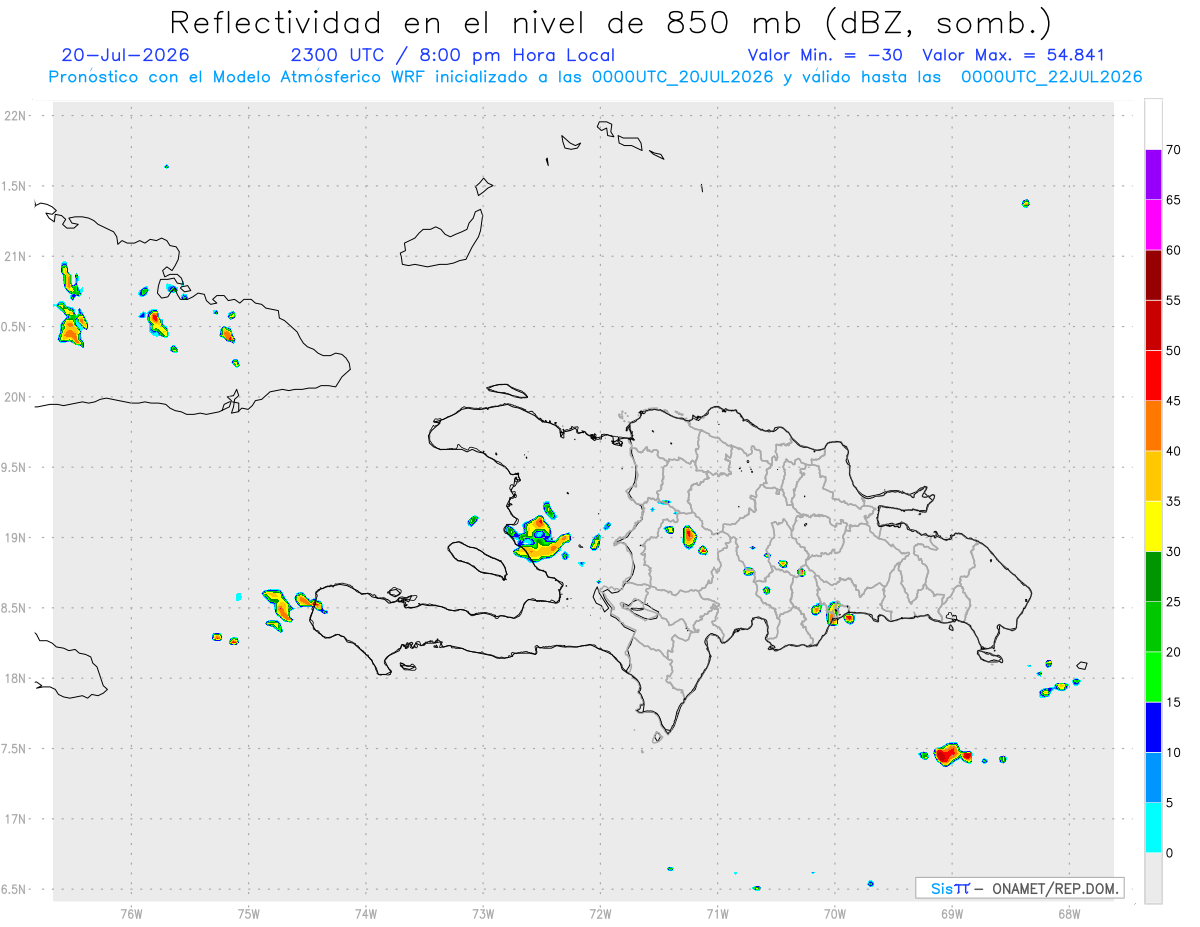
Task: Click the '72W' longitude axis label
Action: (600, 913)
